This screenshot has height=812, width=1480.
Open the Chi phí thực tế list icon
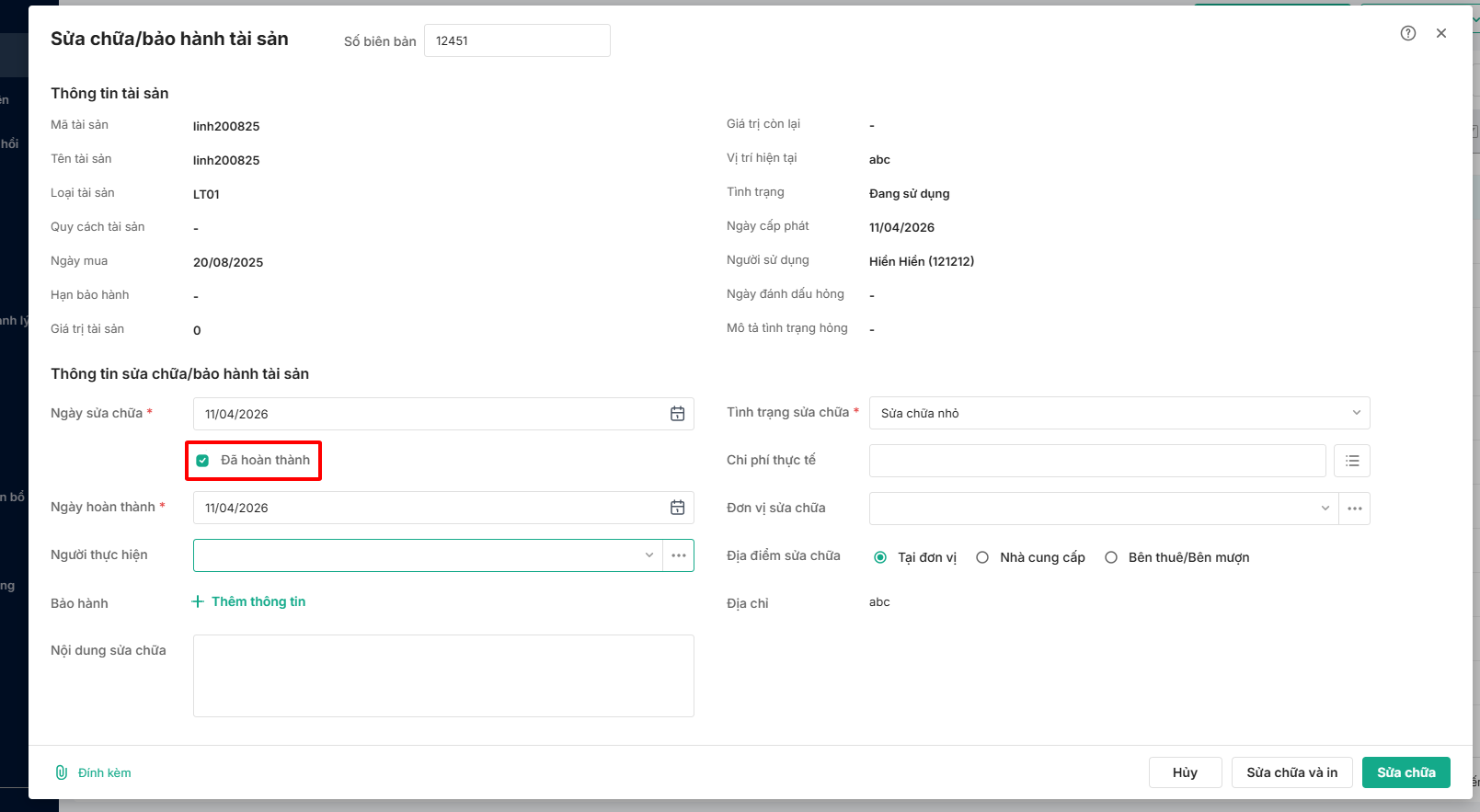[1351, 461]
